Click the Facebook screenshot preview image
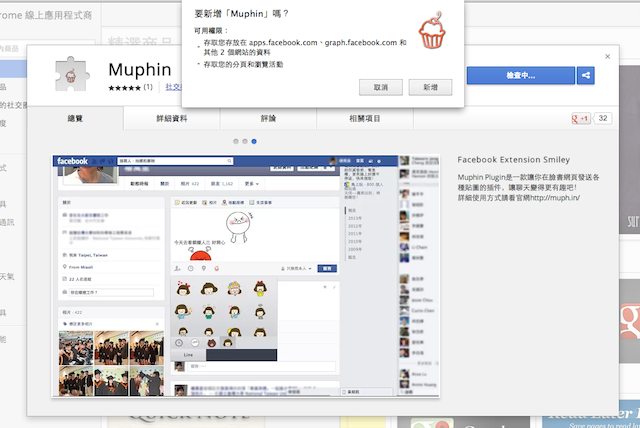 [x=246, y=276]
